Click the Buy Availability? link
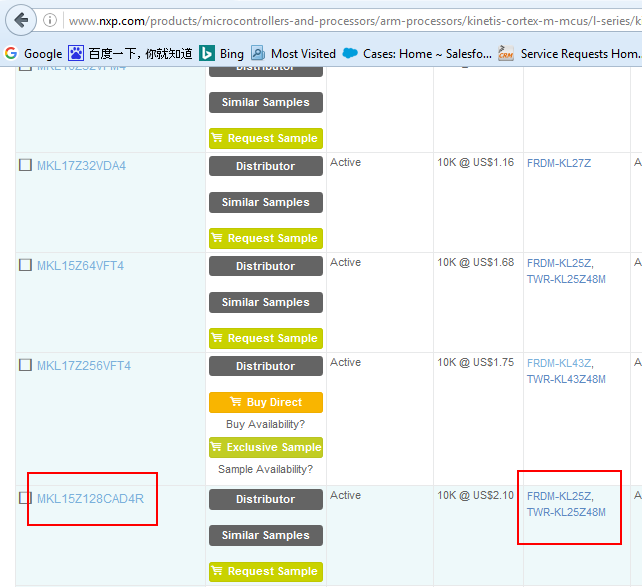This screenshot has height=587, width=642. click(x=265, y=424)
